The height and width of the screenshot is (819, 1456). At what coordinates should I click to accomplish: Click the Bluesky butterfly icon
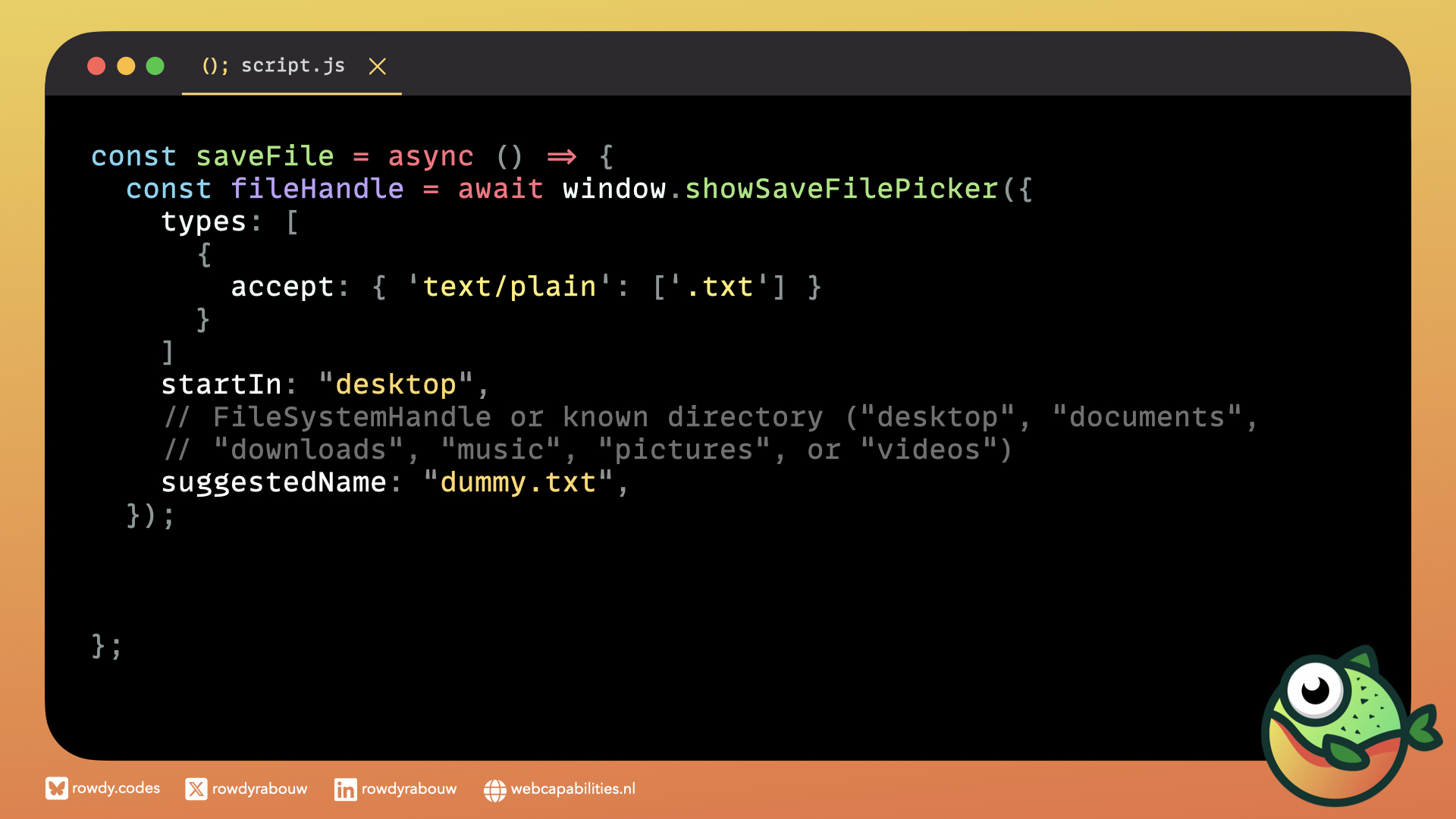[x=56, y=789]
